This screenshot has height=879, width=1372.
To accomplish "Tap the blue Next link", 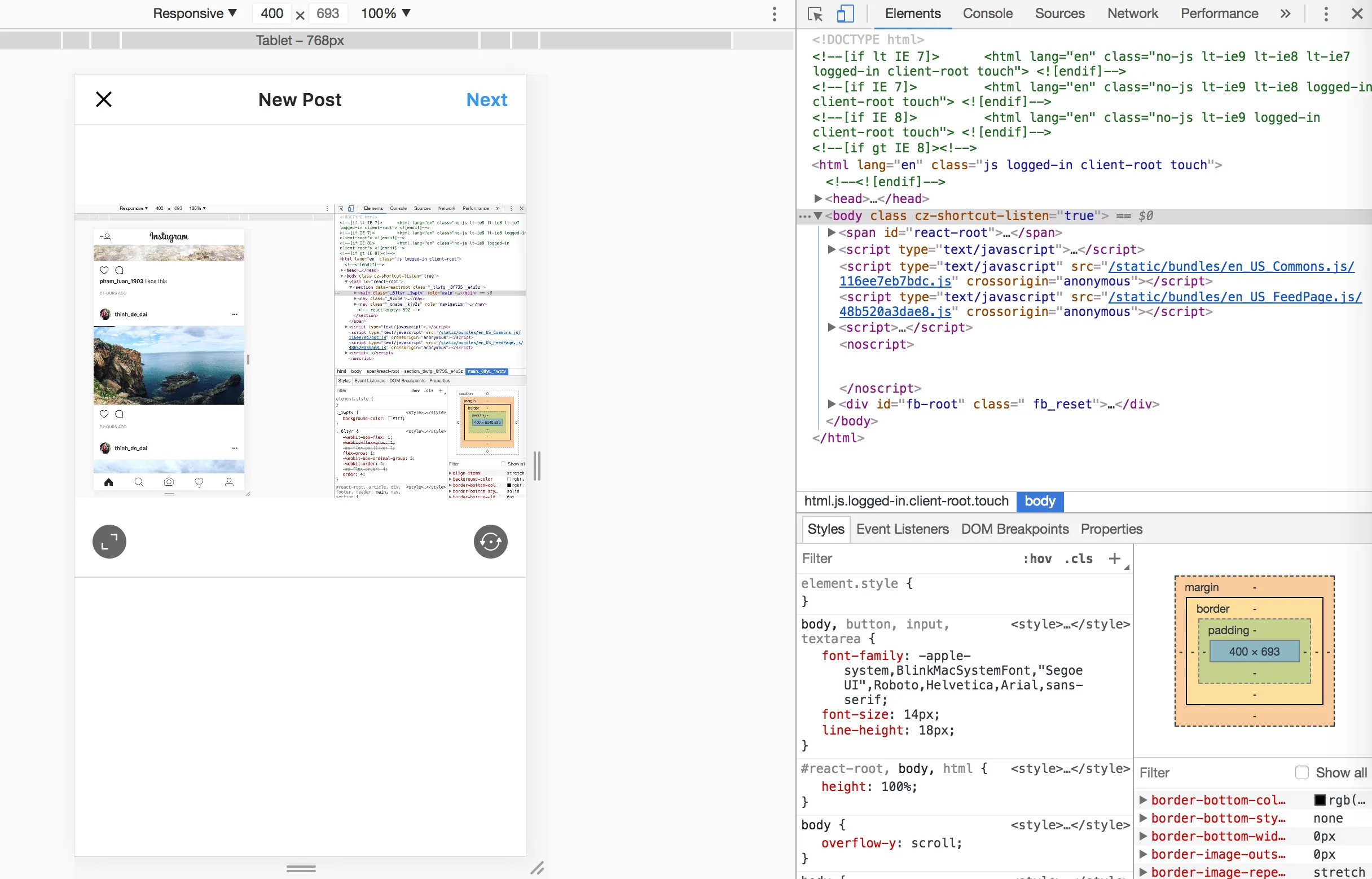I will point(486,100).
